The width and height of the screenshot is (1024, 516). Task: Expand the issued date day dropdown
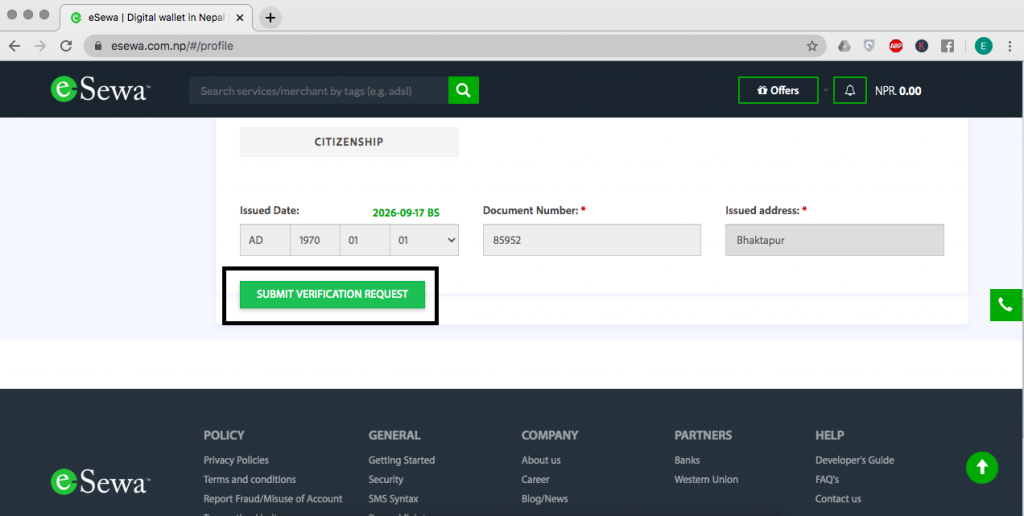coord(424,240)
